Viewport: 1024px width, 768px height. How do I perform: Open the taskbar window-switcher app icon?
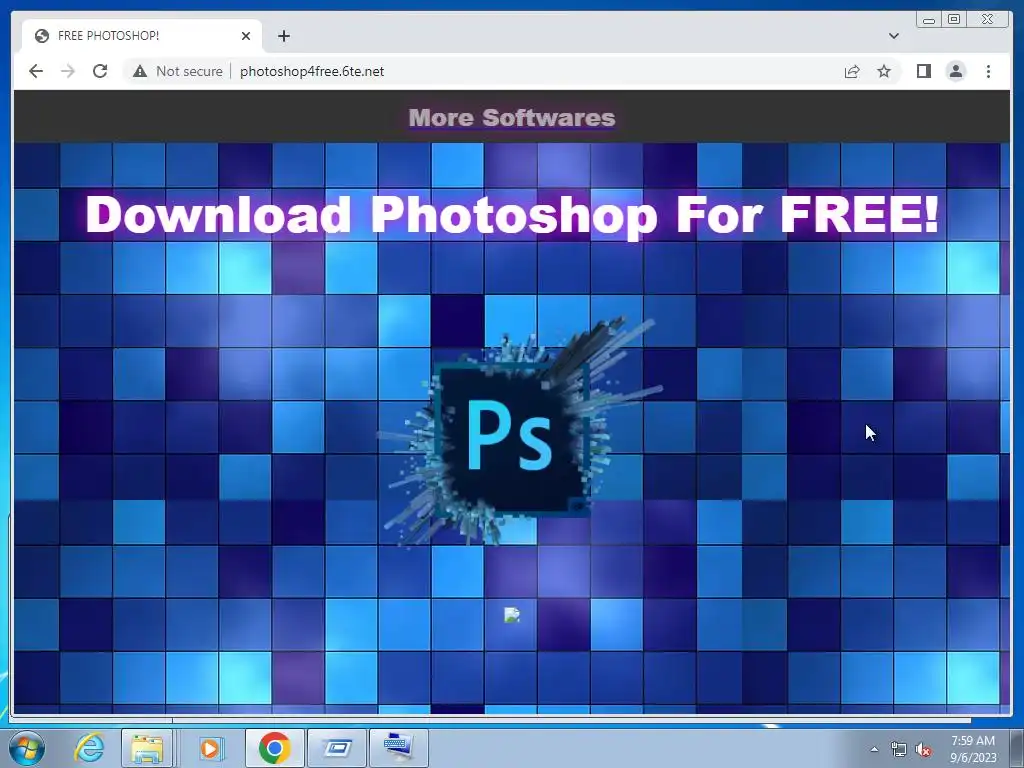pos(337,748)
